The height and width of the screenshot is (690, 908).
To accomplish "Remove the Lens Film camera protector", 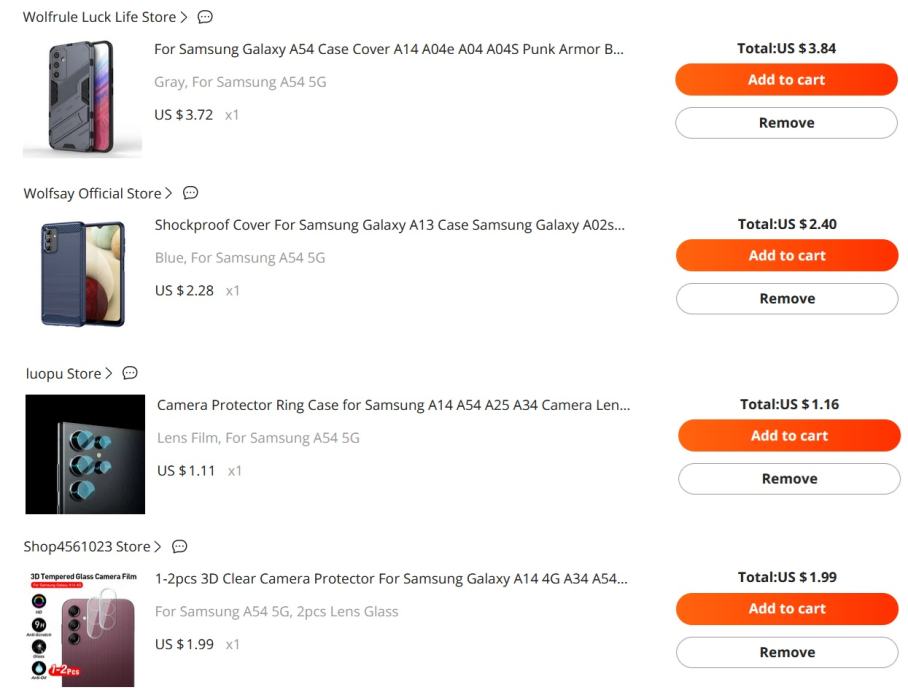I will tap(789, 479).
